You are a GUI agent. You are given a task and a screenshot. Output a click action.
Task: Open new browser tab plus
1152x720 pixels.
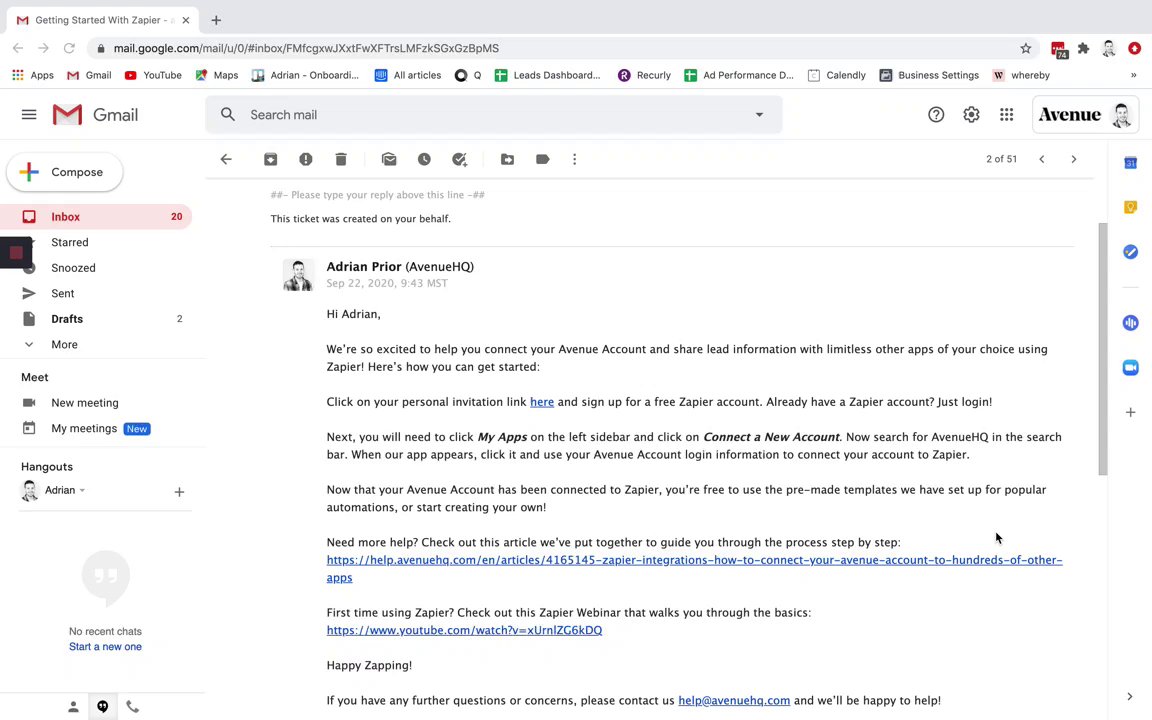point(216,20)
